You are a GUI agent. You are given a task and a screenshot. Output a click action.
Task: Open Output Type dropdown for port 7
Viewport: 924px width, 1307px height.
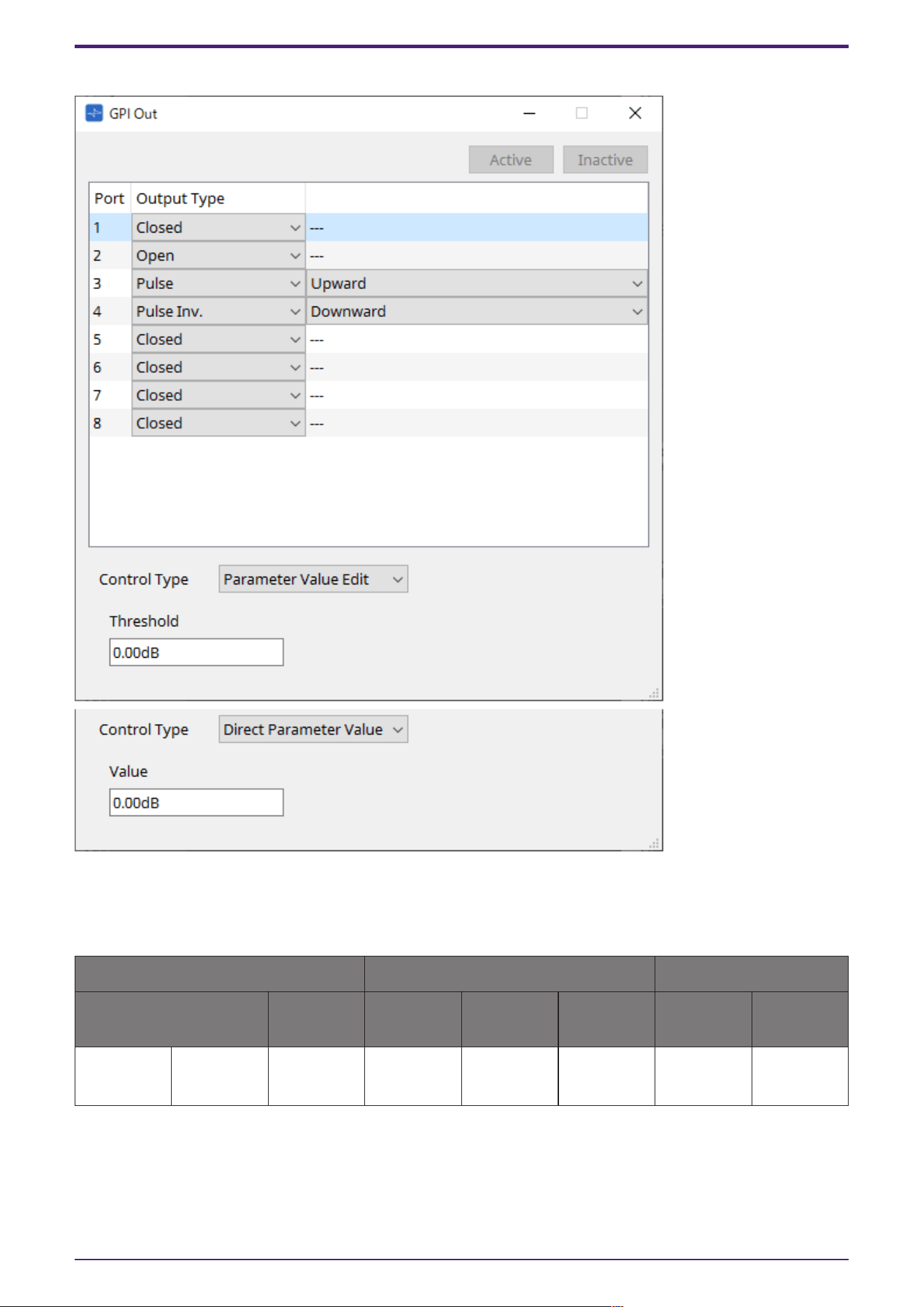click(218, 395)
